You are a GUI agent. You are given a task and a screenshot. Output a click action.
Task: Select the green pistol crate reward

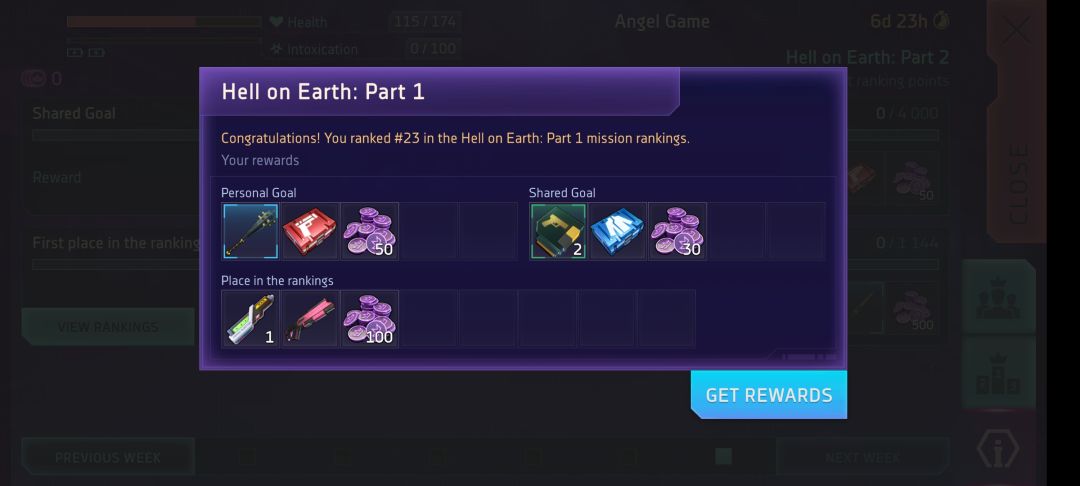558,231
